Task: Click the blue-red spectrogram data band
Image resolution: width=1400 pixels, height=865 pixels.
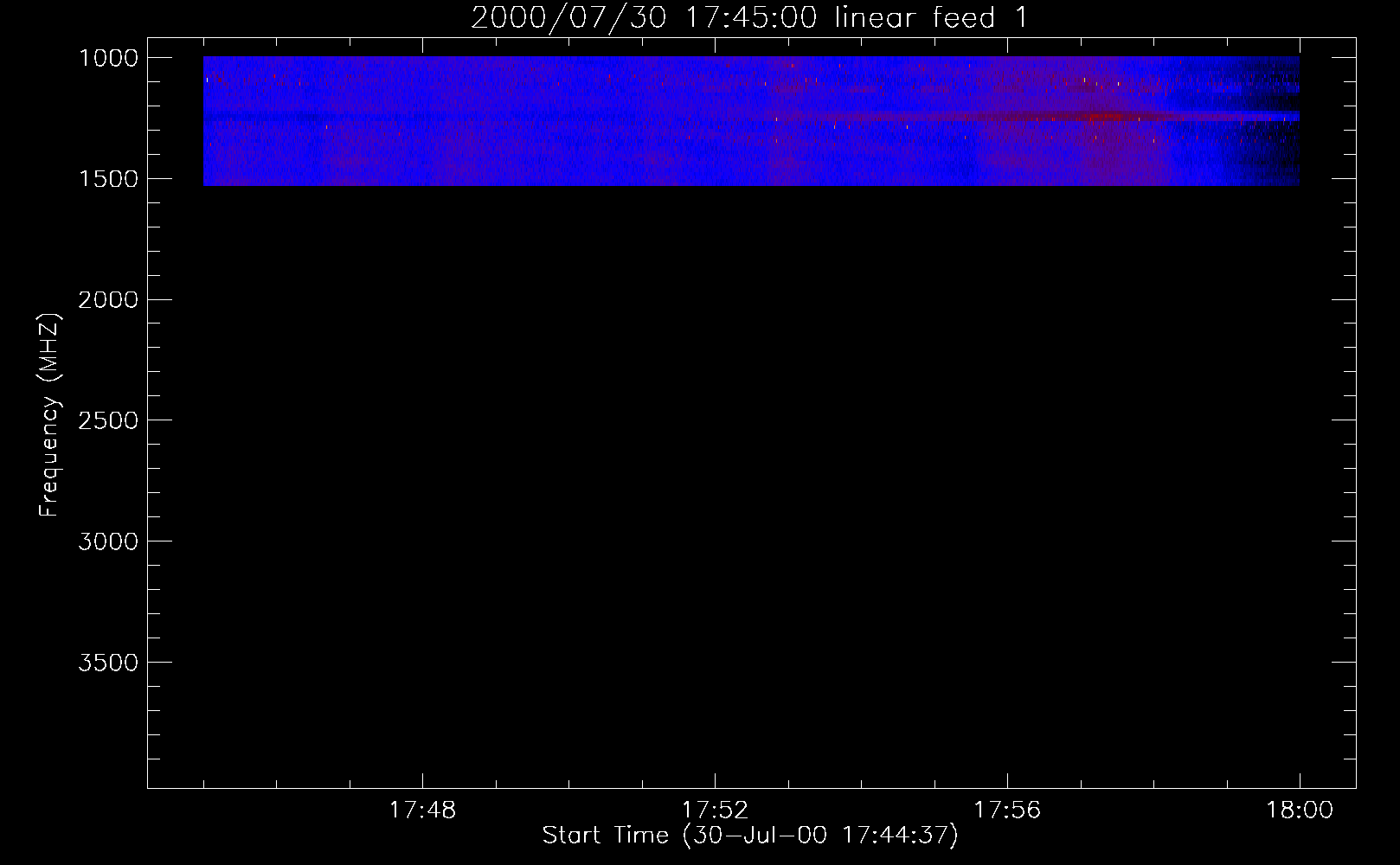Action: coord(751,121)
